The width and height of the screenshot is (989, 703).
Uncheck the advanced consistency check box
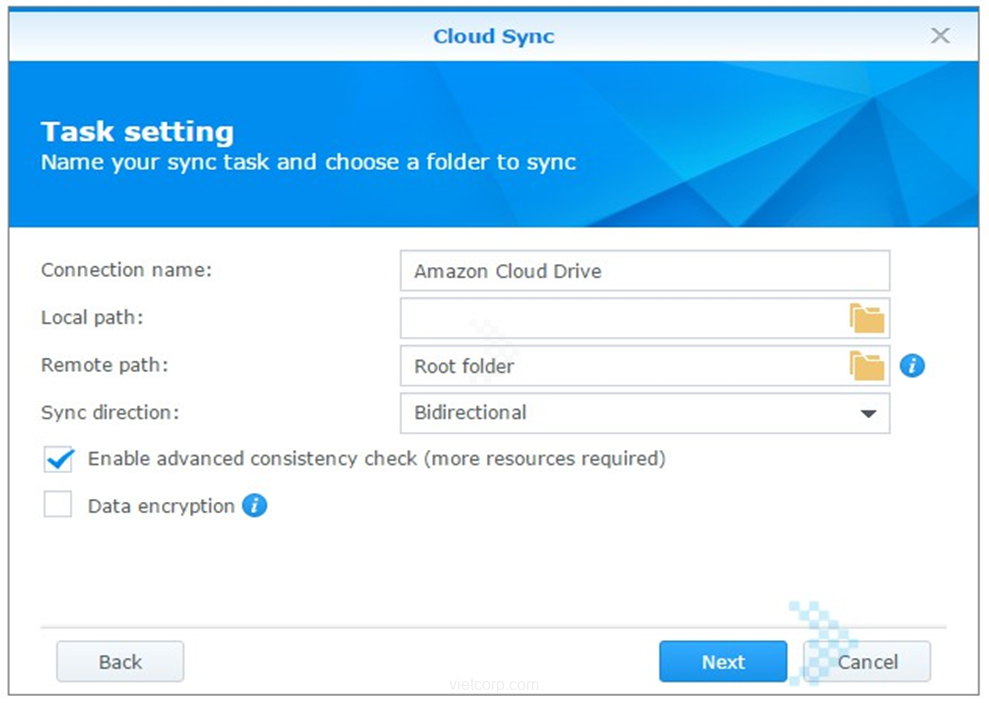pos(59,459)
